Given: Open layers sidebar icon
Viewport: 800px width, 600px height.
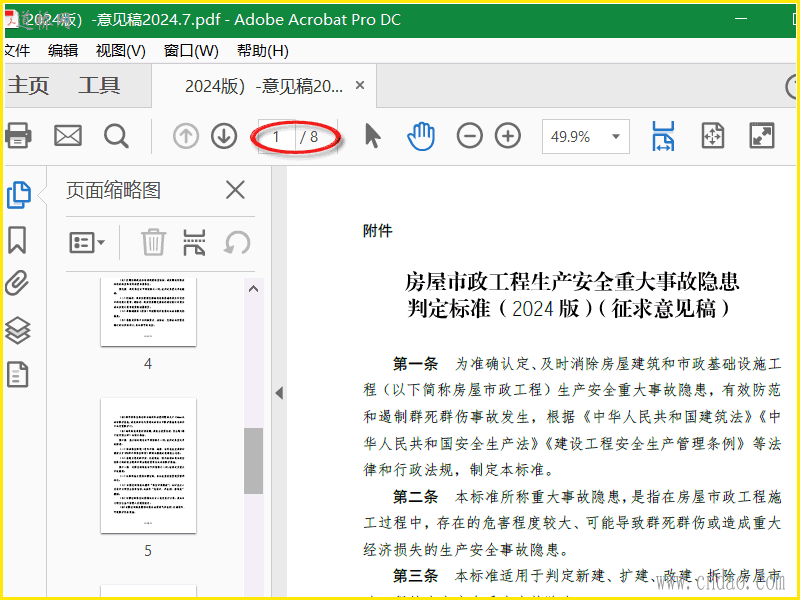Looking at the screenshot, I should point(18,330).
